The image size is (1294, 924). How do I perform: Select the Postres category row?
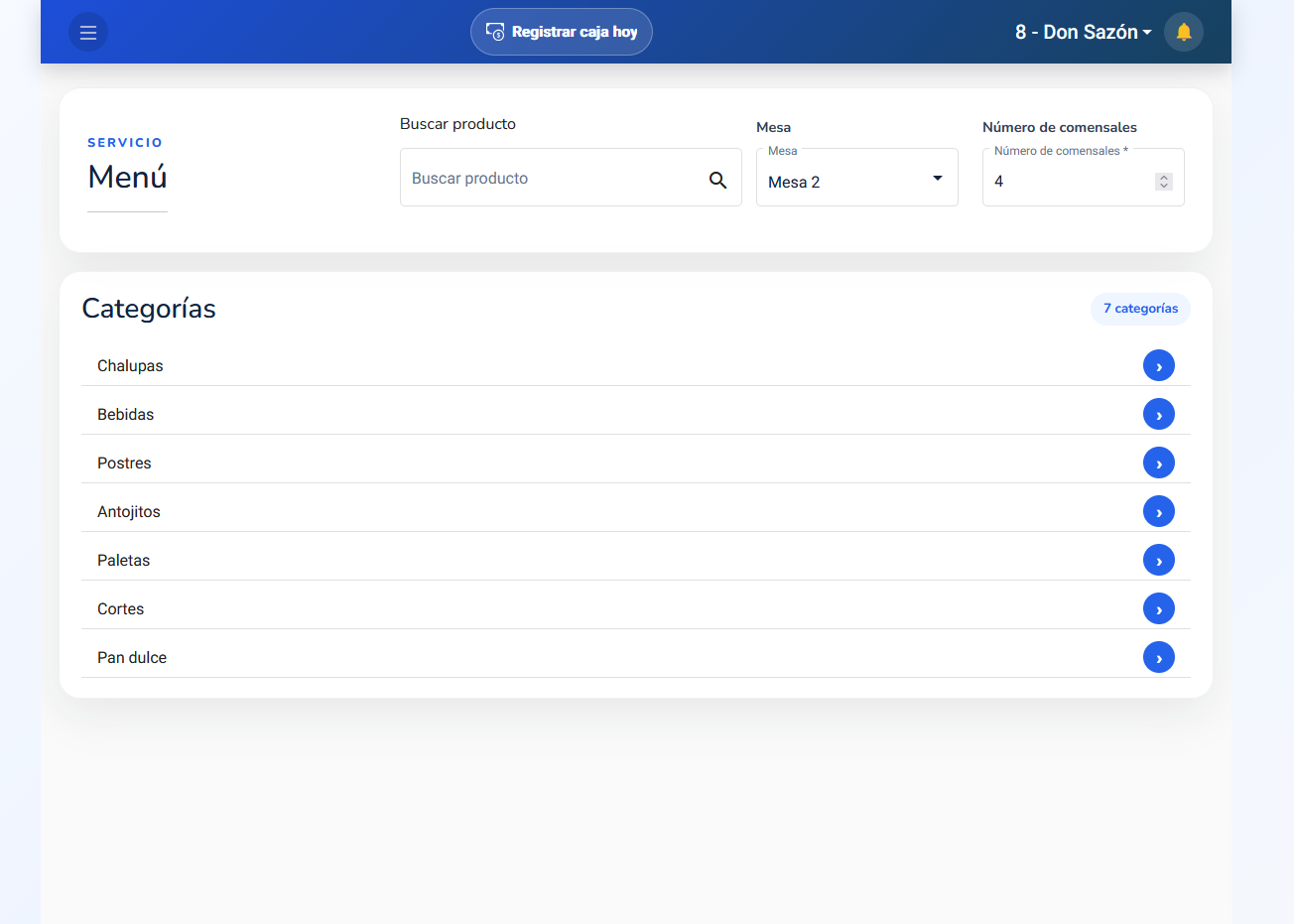636,462
